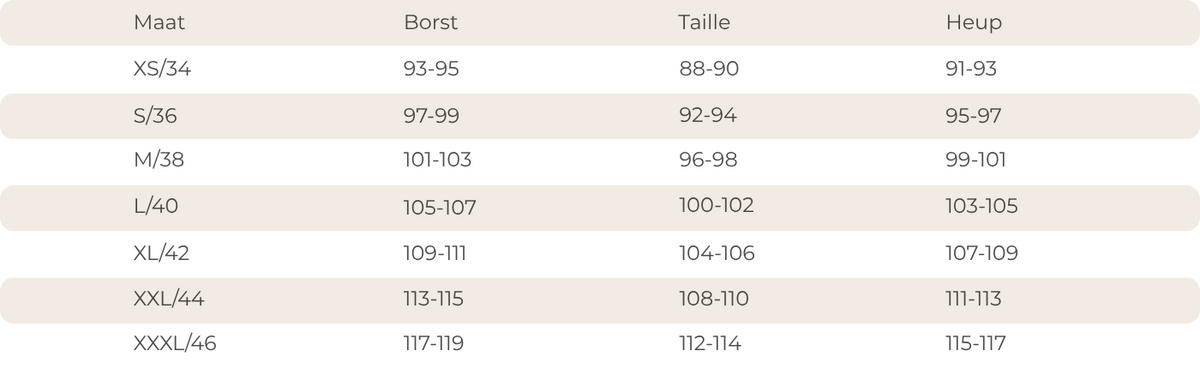
Task: Click the Taille value 104-106
Action: pos(716,254)
